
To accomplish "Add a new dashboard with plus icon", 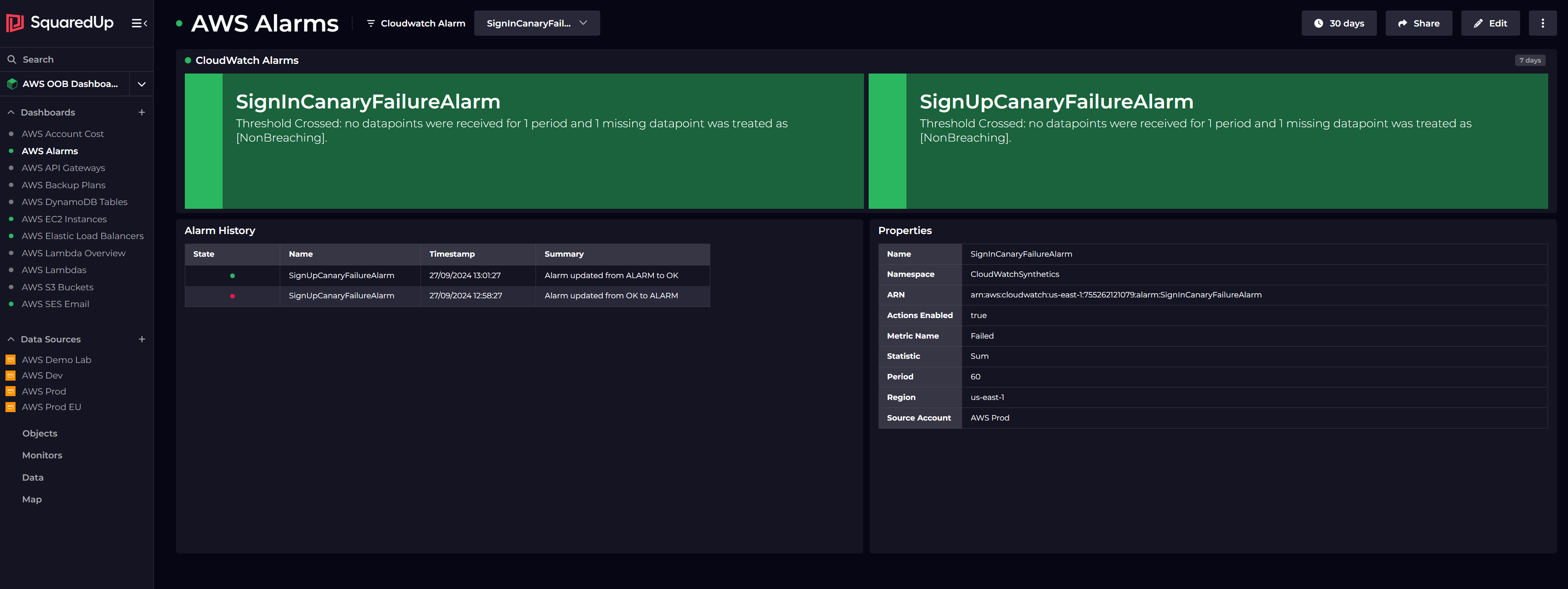I will (142, 112).
